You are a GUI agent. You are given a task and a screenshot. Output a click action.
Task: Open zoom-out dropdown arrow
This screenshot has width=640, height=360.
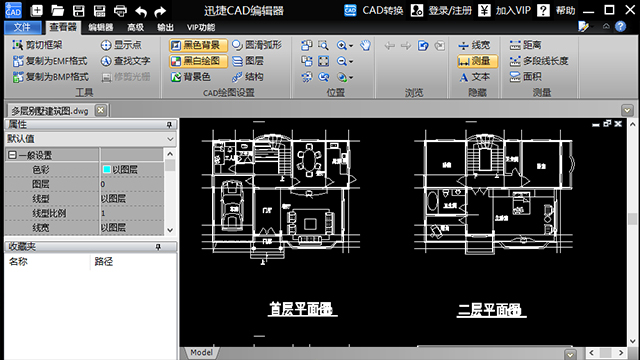[x=351, y=62]
